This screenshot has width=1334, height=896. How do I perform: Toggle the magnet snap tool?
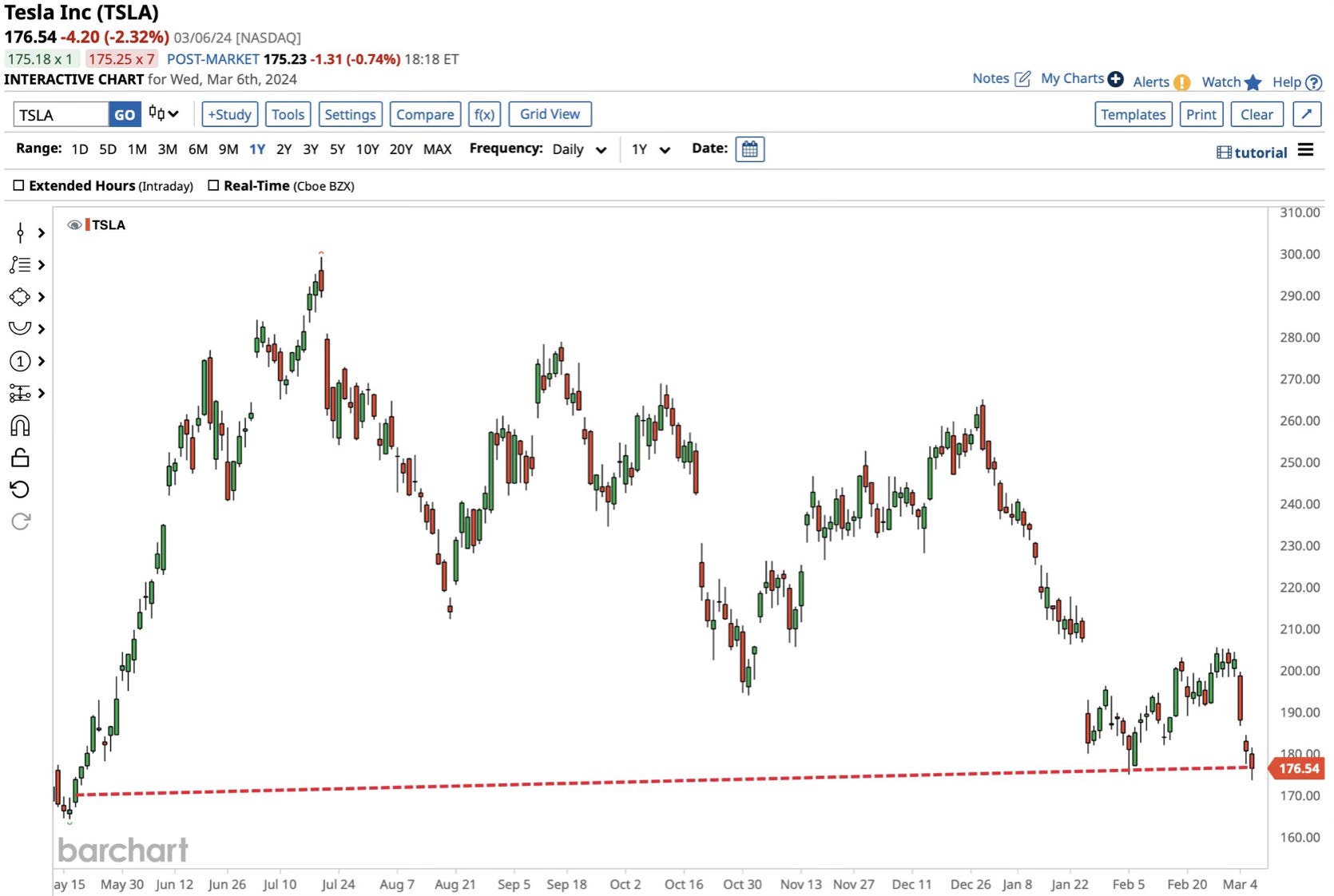(20, 426)
